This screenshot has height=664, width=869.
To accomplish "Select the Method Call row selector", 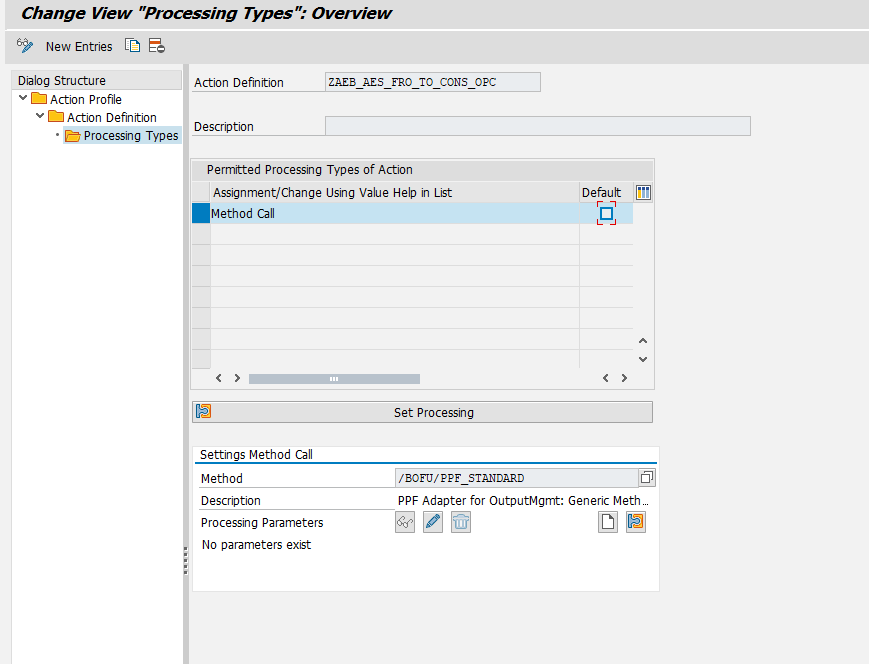I will pyautogui.click(x=201, y=213).
